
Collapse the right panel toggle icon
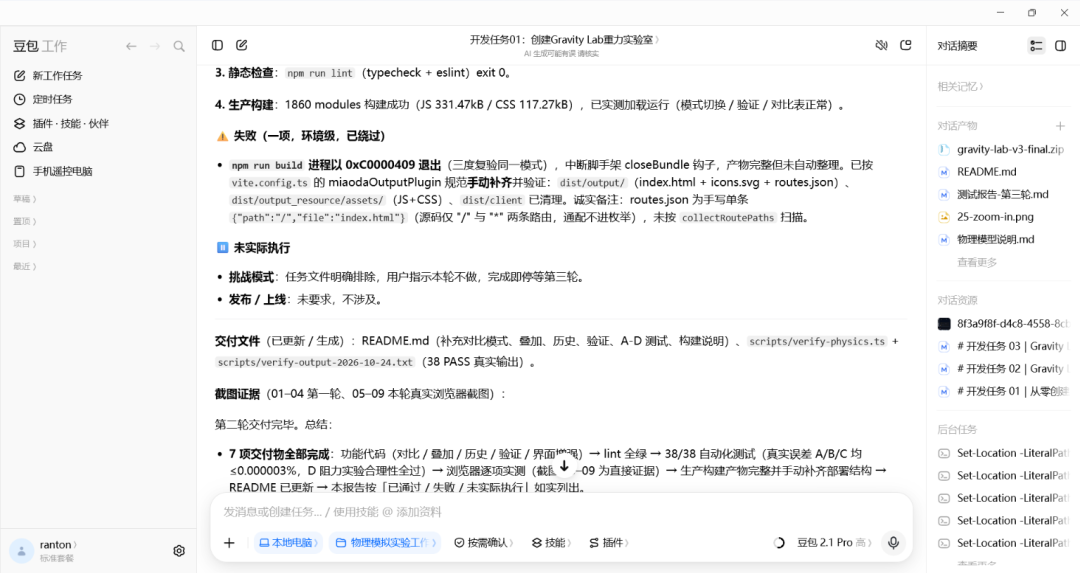click(1061, 46)
